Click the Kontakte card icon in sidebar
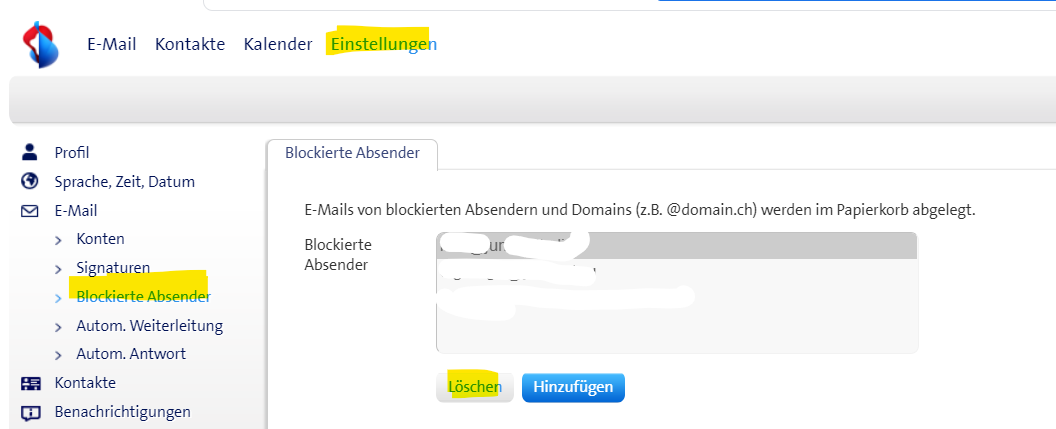This screenshot has height=429, width=1056. pos(30,383)
